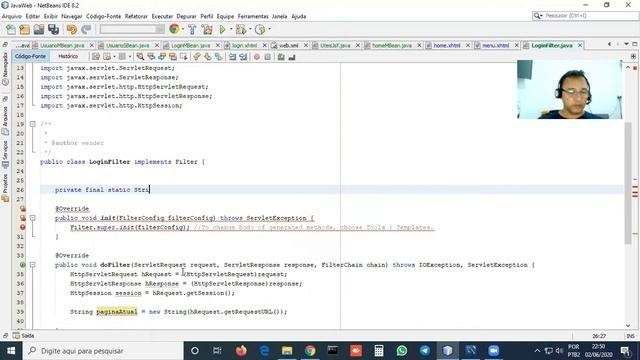
Task: Open the Saída output panel
Action: [23, 336]
